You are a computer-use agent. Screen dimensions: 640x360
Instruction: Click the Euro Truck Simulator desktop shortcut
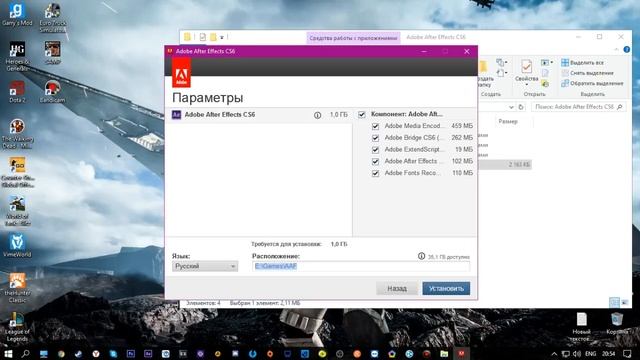click(53, 18)
